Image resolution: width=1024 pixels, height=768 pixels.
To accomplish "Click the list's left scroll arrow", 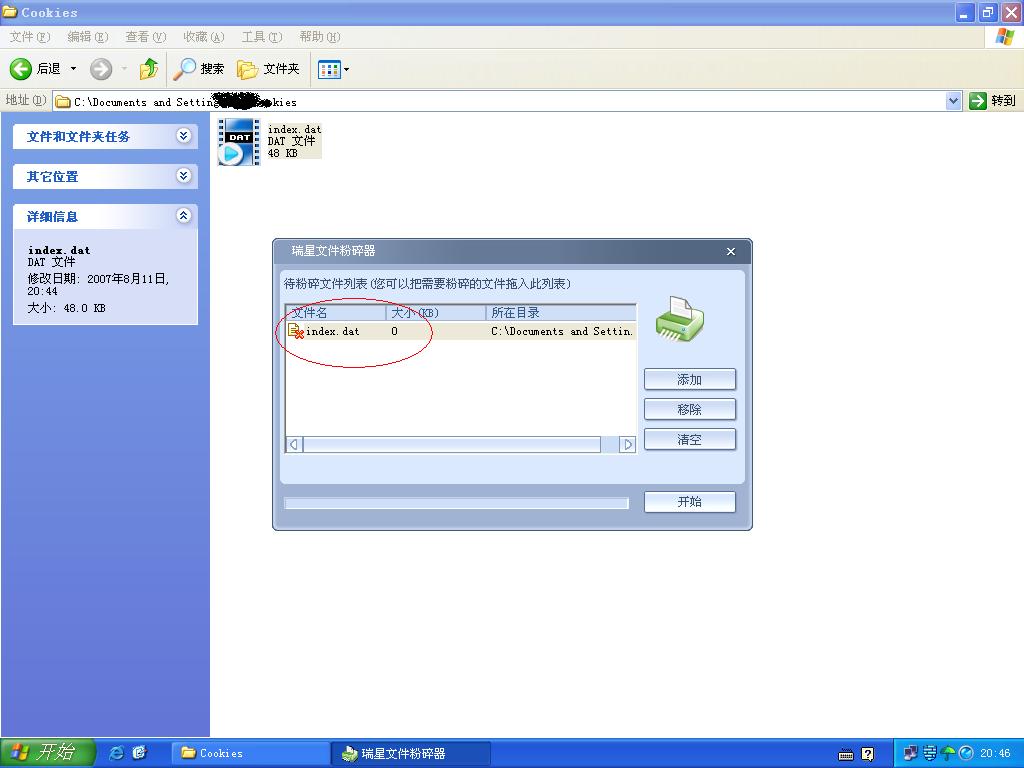I will click(295, 445).
